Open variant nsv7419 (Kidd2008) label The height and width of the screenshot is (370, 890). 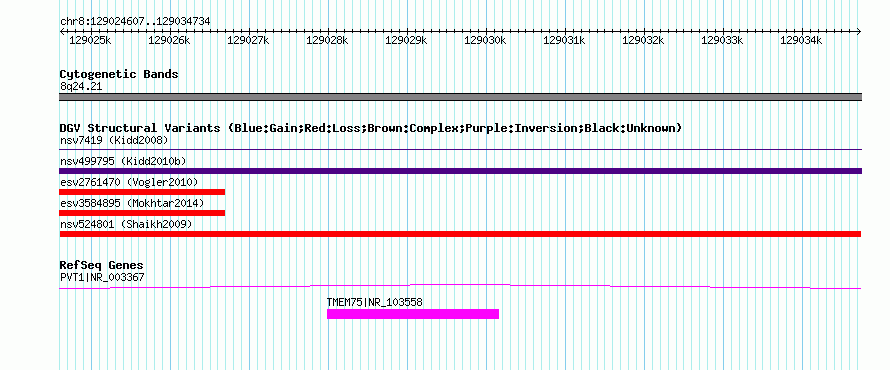point(114,140)
